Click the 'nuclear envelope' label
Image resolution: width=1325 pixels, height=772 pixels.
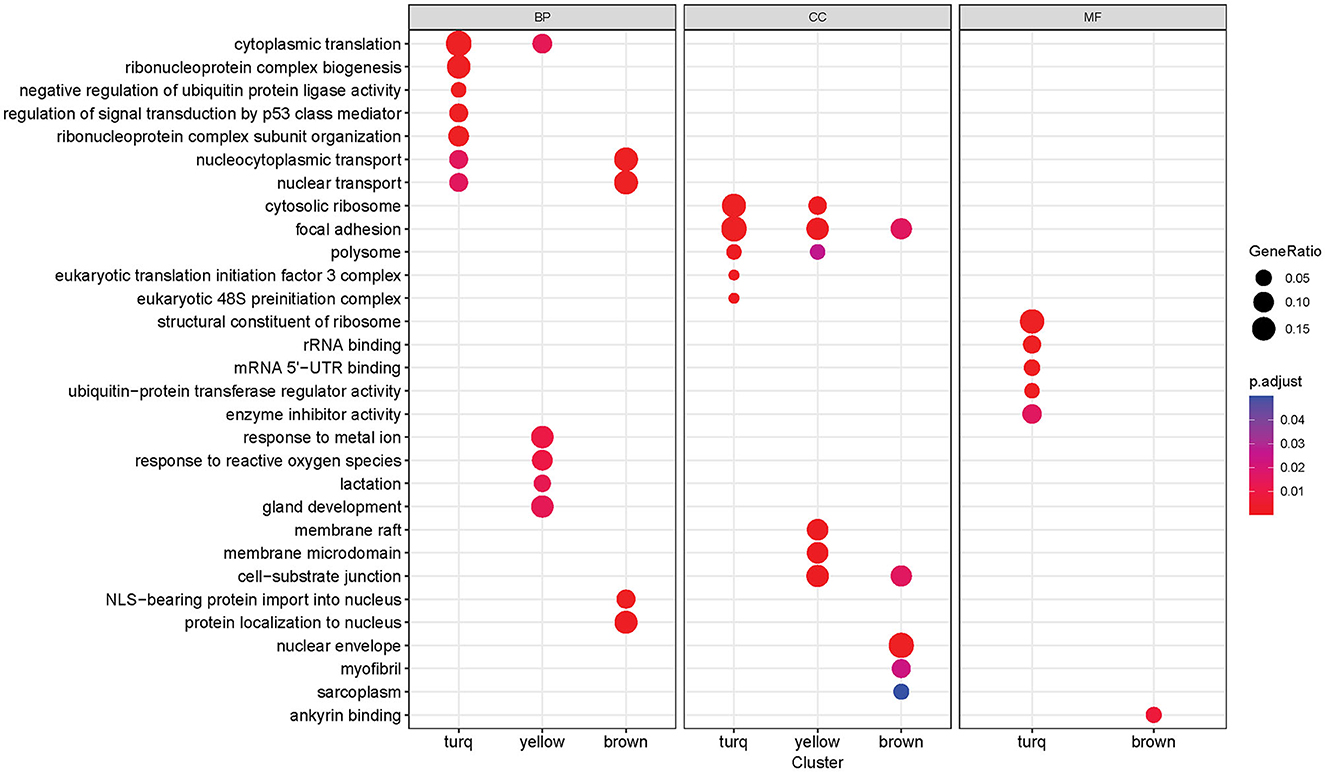(339, 645)
